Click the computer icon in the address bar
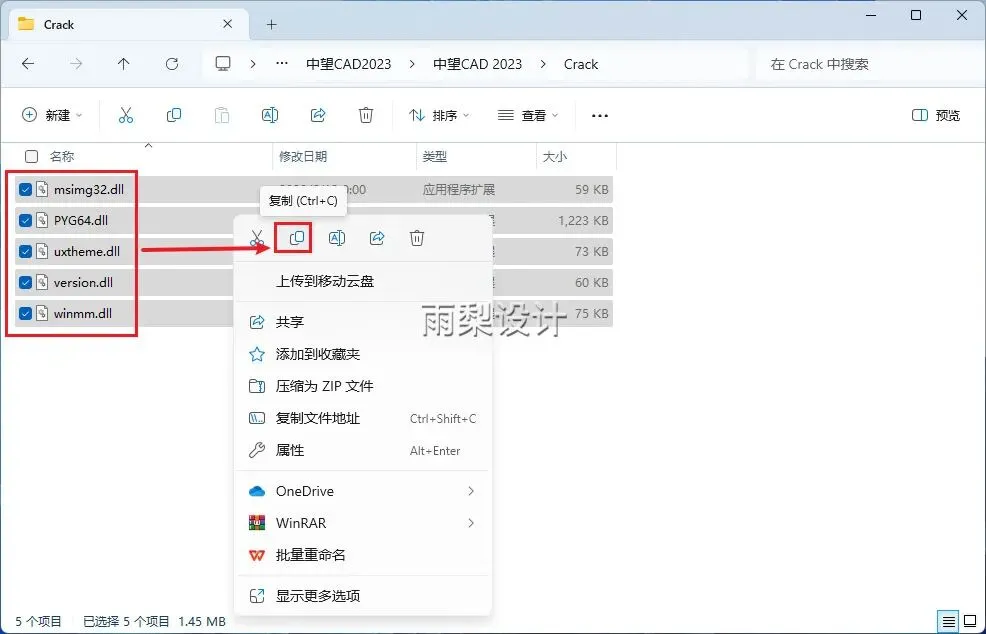The width and height of the screenshot is (986, 634). [x=223, y=64]
